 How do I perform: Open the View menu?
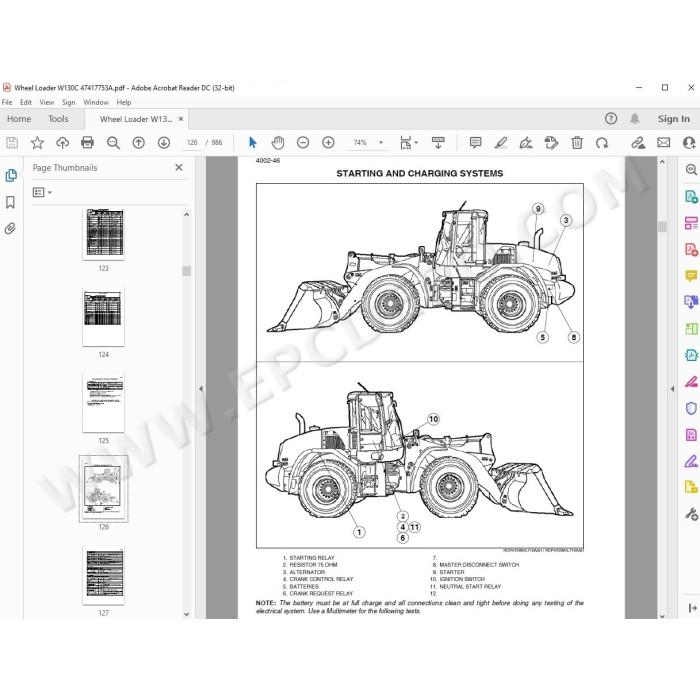[47, 102]
